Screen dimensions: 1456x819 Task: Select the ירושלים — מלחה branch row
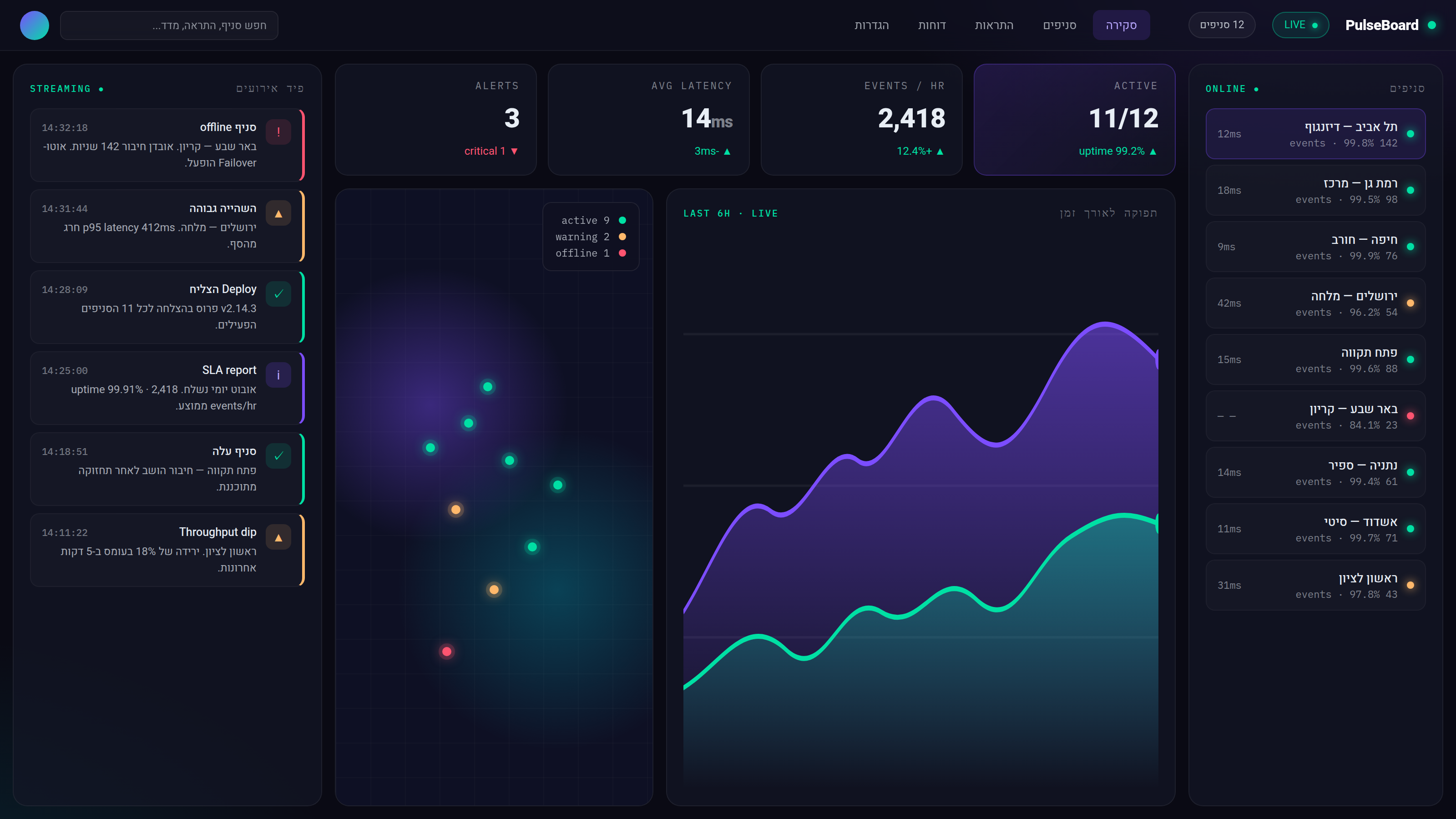1315,303
